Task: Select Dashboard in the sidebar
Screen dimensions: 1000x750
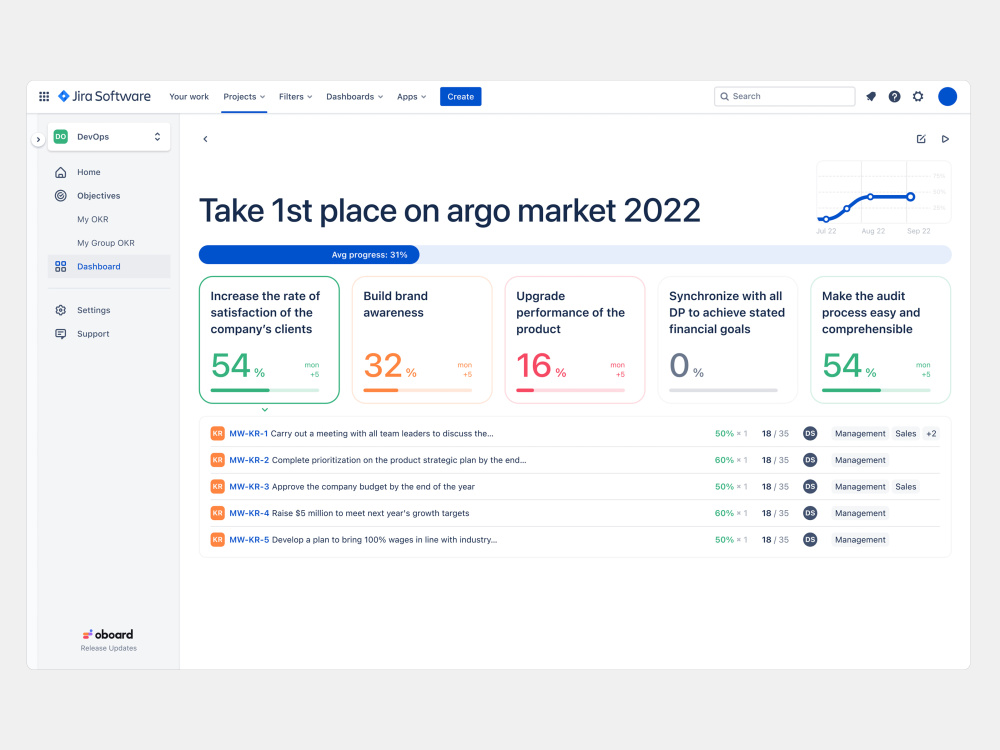Action: pyautogui.click(x=98, y=267)
